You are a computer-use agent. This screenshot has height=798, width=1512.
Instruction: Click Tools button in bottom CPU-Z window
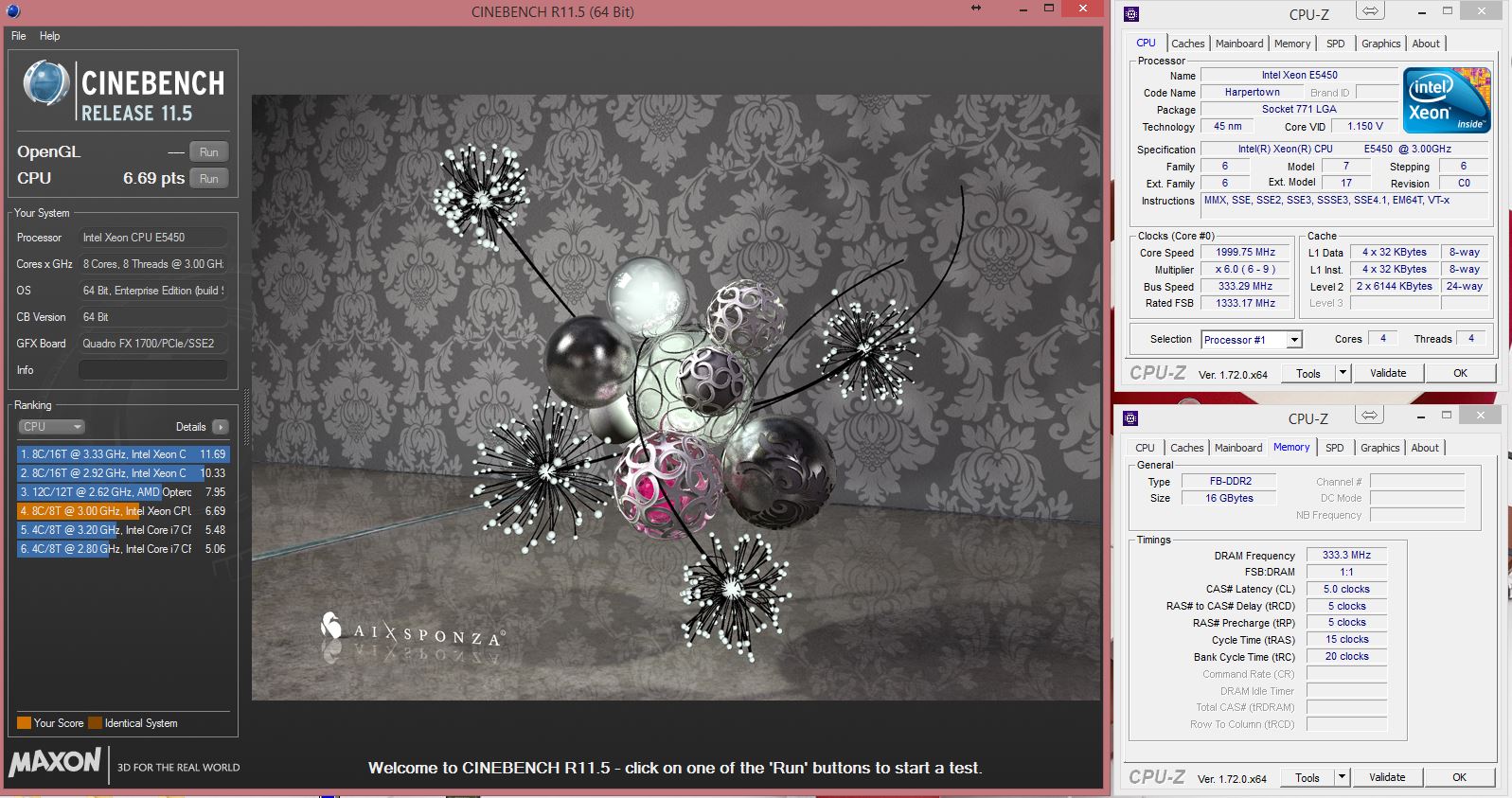pos(1307,778)
